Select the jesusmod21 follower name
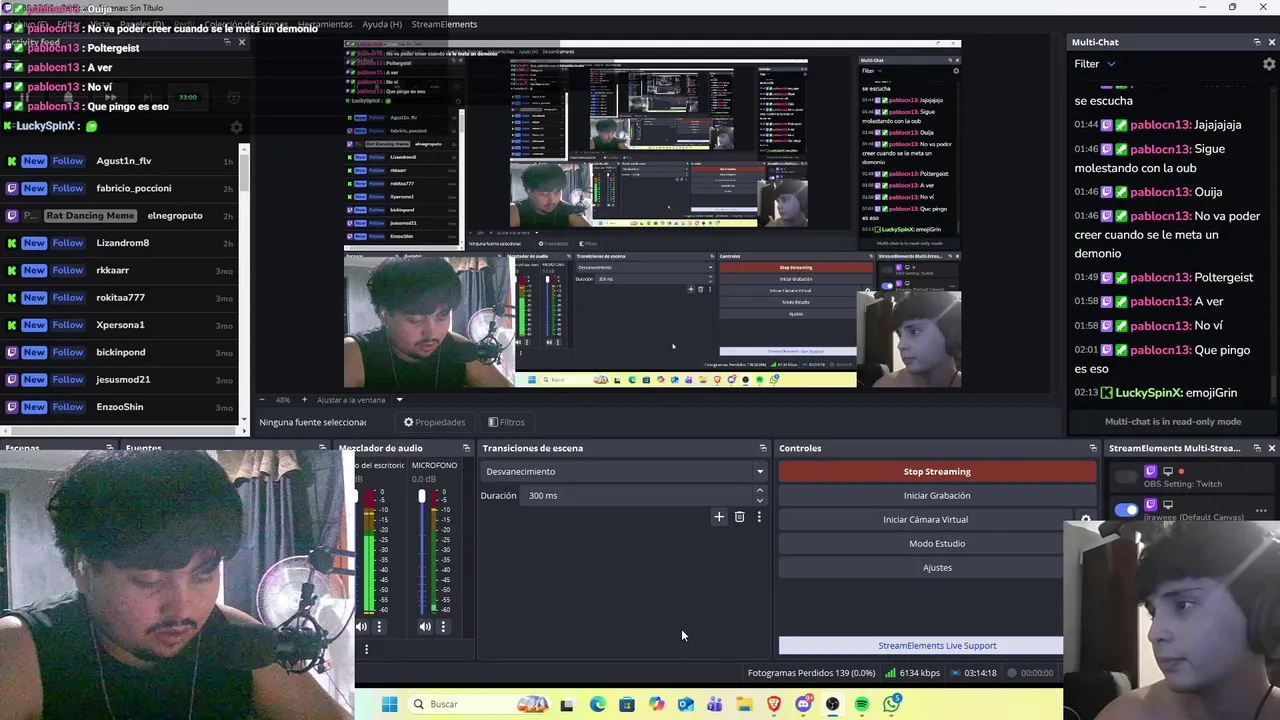Viewport: 1280px width, 720px height. click(x=123, y=380)
